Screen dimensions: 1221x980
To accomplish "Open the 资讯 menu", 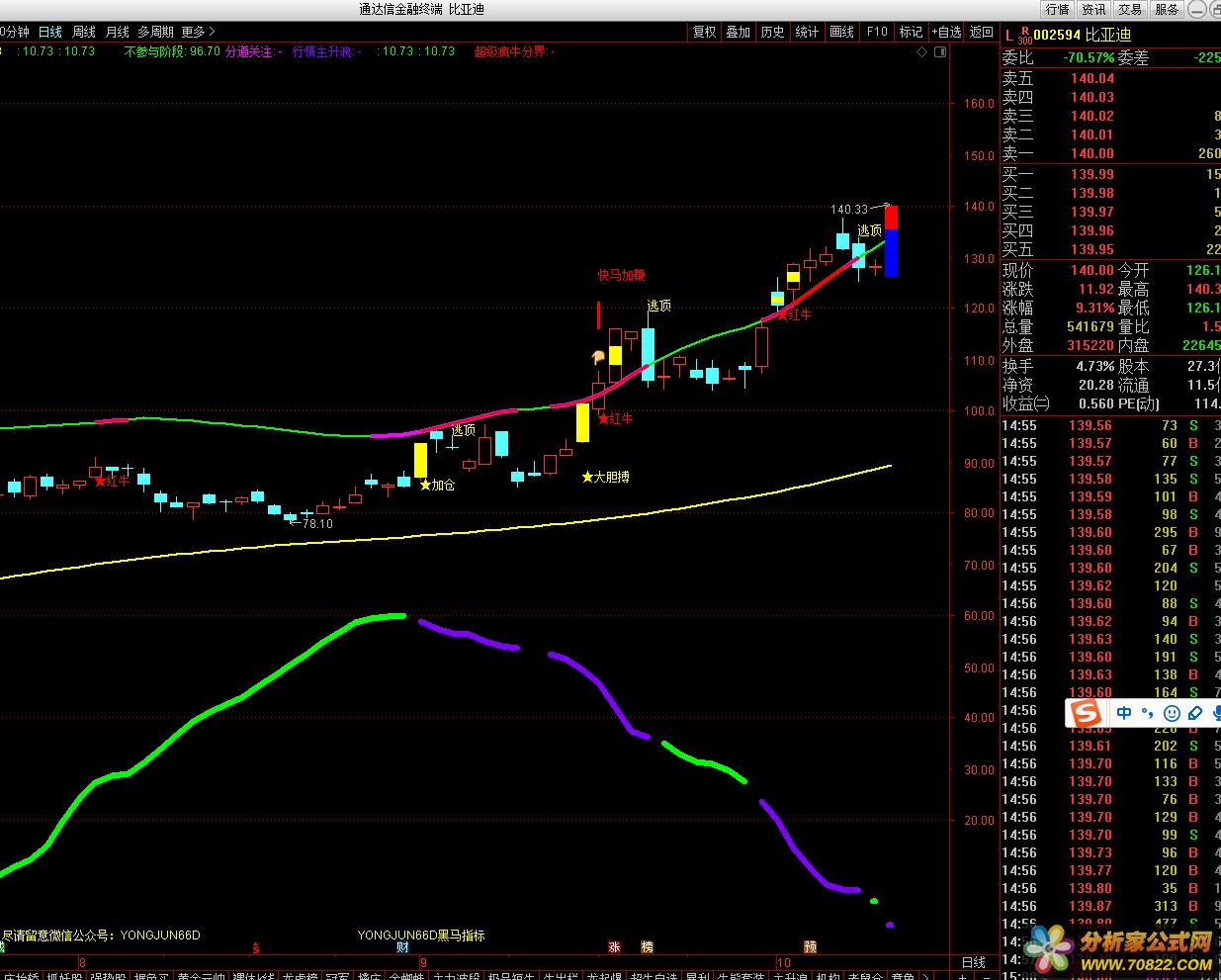I will pos(1093,9).
